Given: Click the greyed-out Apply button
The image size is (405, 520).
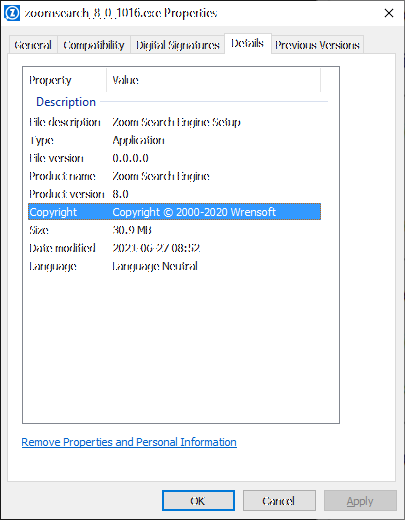Looking at the screenshot, I should (x=360, y=500).
